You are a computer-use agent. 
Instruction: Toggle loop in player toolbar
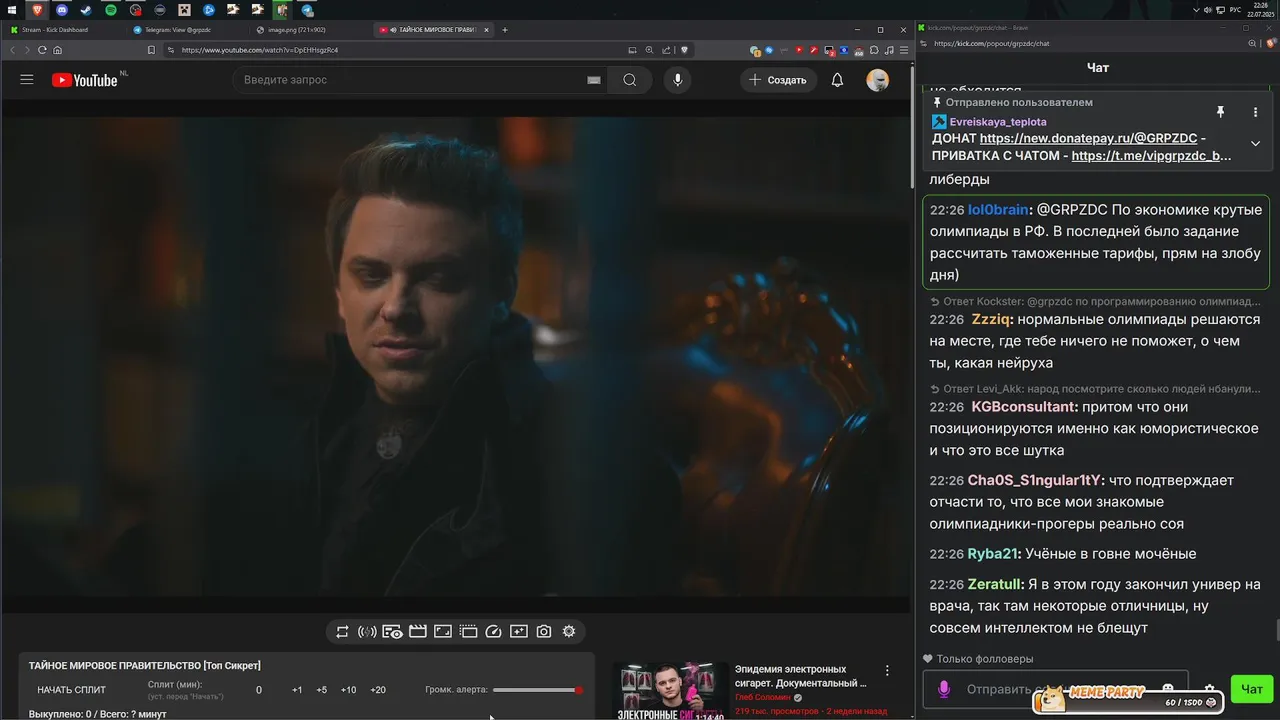(342, 631)
